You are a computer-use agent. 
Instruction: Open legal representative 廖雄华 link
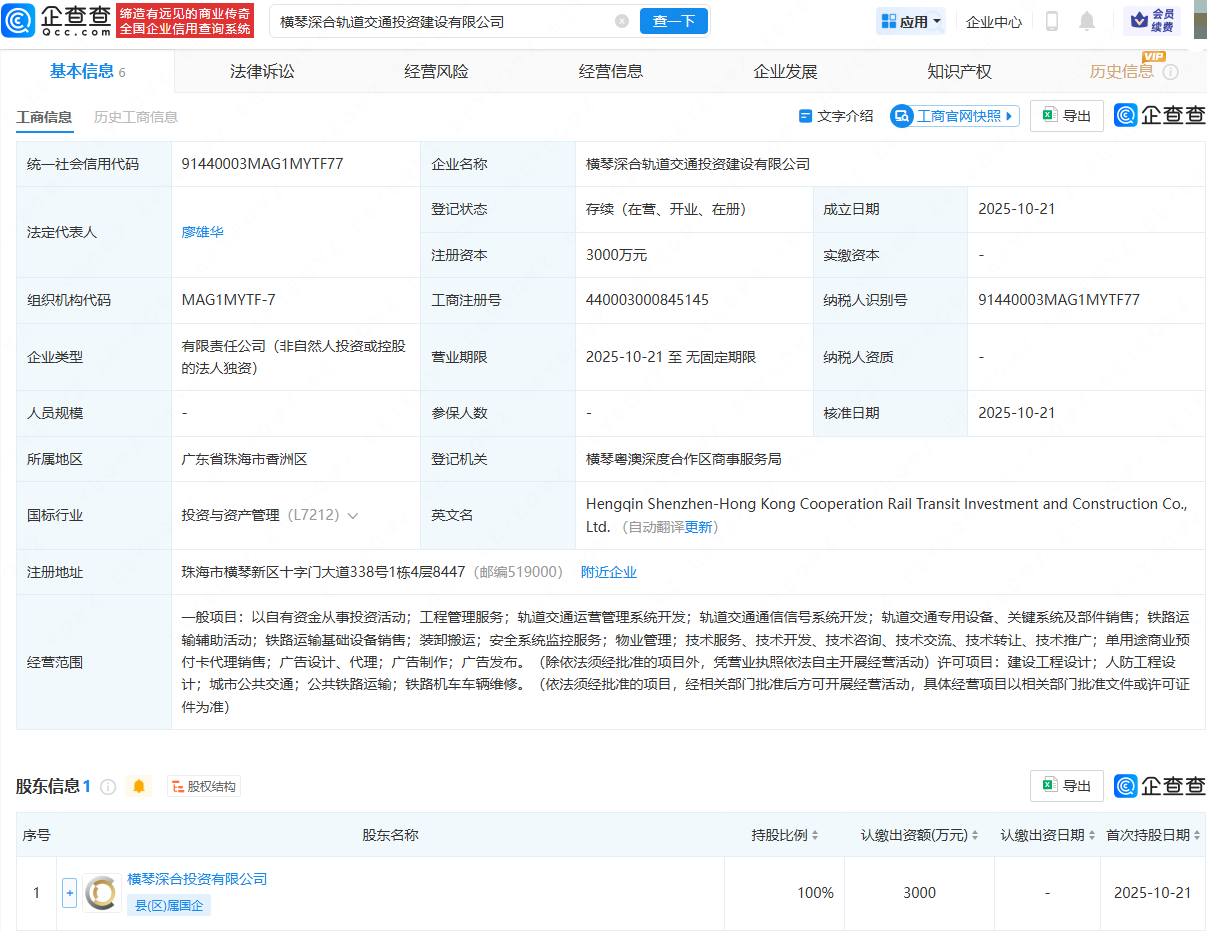(203, 232)
